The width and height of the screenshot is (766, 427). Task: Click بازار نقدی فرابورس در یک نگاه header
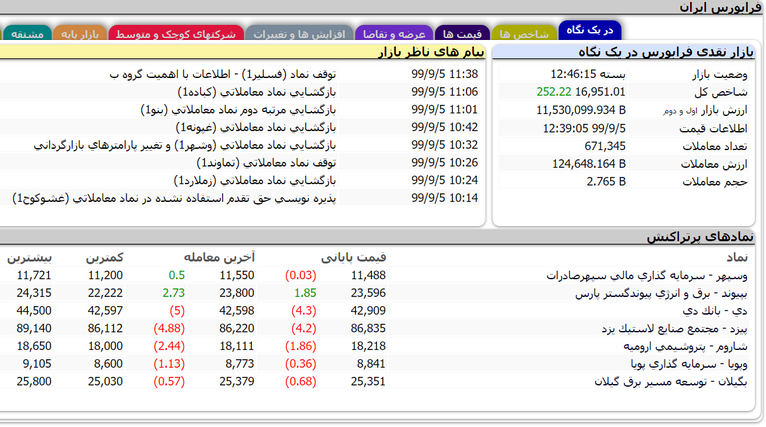click(666, 52)
